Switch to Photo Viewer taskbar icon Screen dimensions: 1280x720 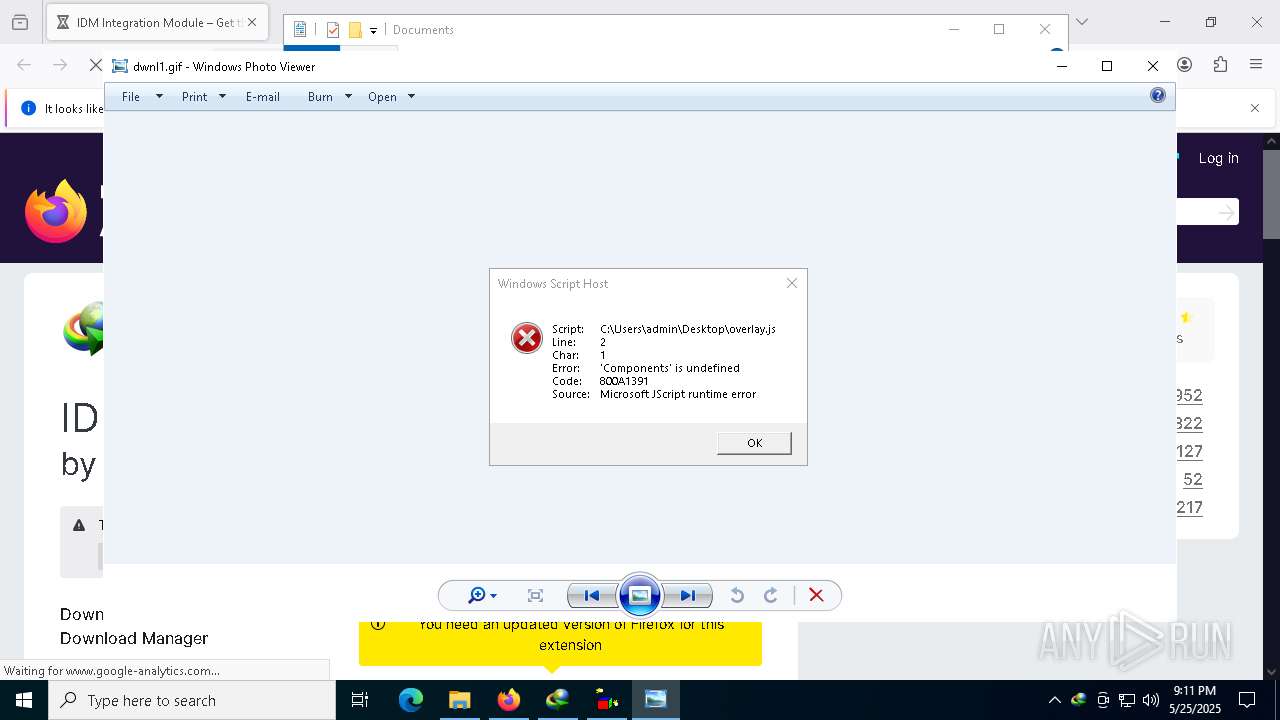[655, 700]
